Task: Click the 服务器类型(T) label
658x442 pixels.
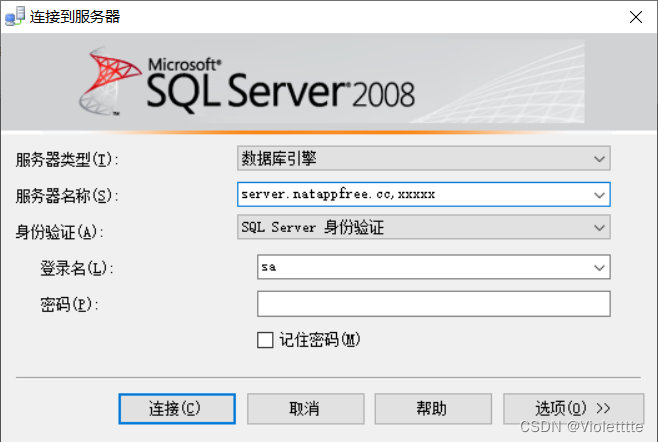Action: coord(67,160)
